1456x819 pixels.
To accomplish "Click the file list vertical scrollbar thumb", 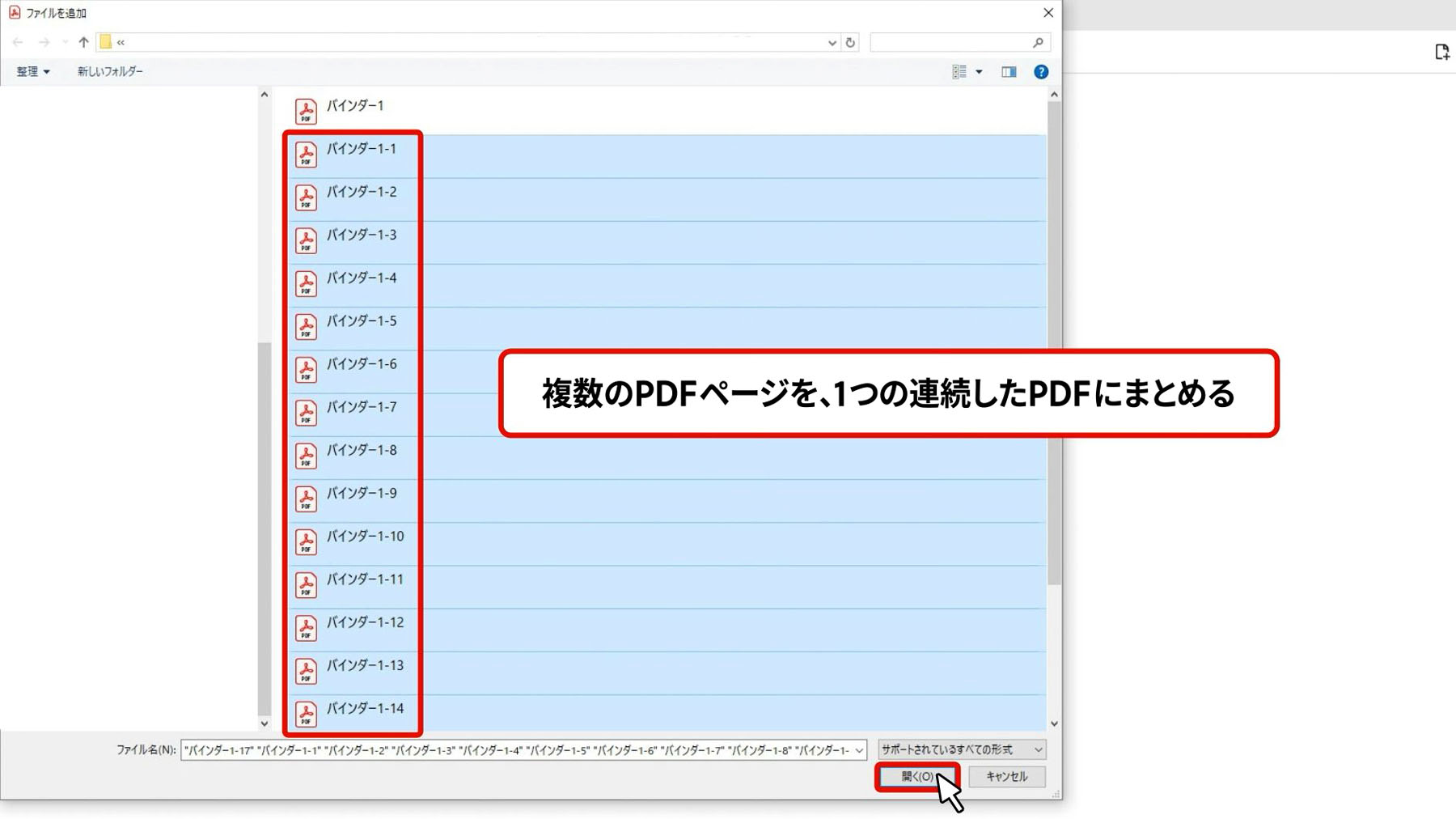I will pos(1054,342).
